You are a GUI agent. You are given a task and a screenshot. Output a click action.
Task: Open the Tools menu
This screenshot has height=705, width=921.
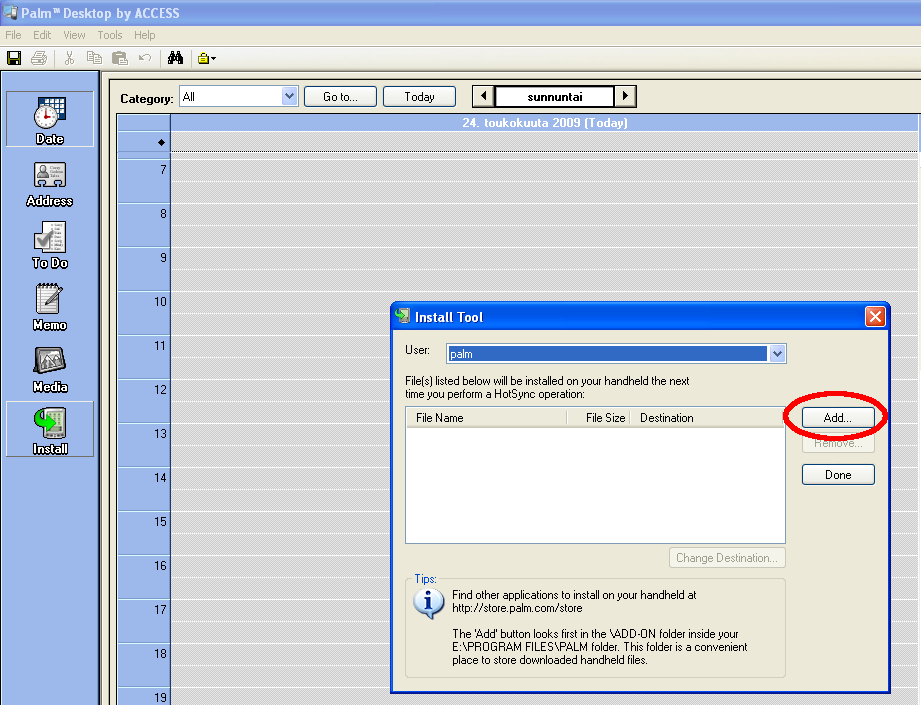pyautogui.click(x=110, y=35)
